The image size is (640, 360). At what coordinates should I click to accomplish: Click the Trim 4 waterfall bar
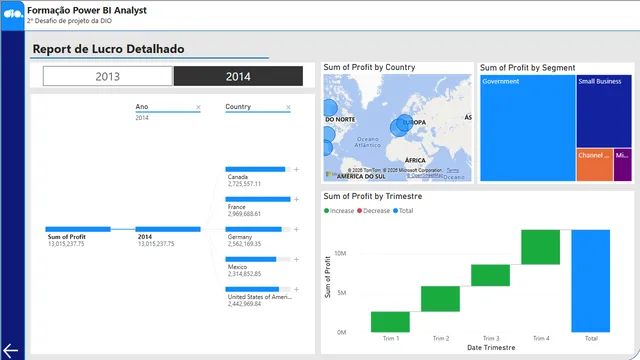click(x=540, y=247)
